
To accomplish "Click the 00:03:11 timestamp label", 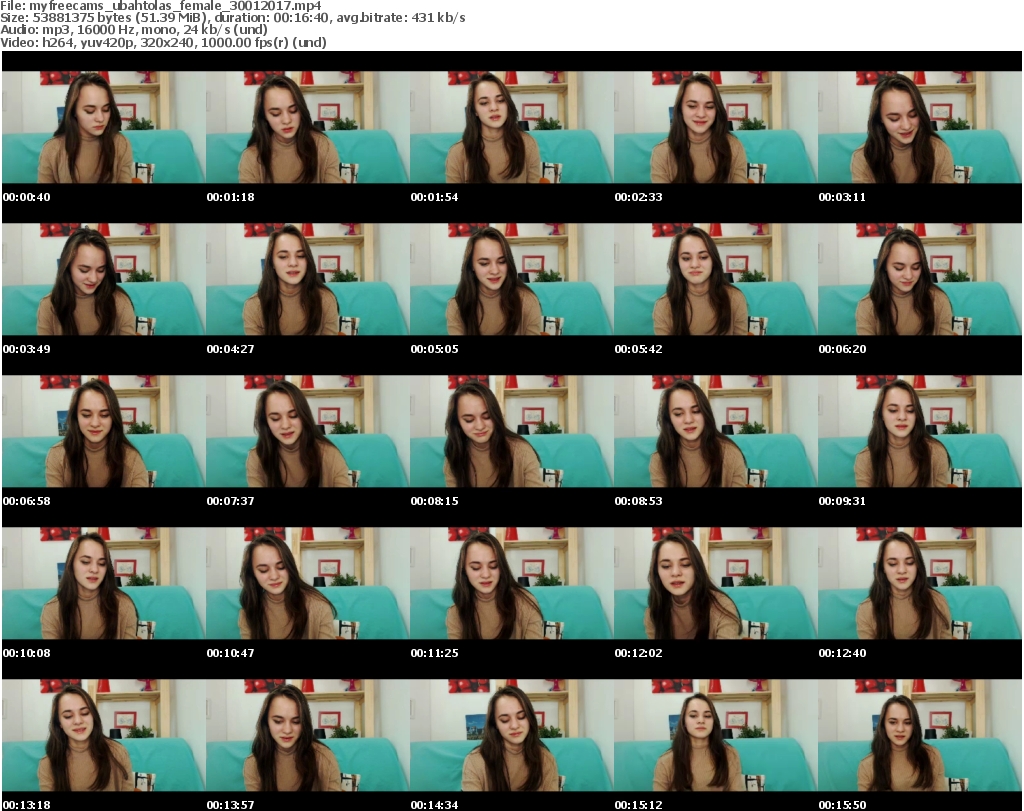I will tap(842, 197).
